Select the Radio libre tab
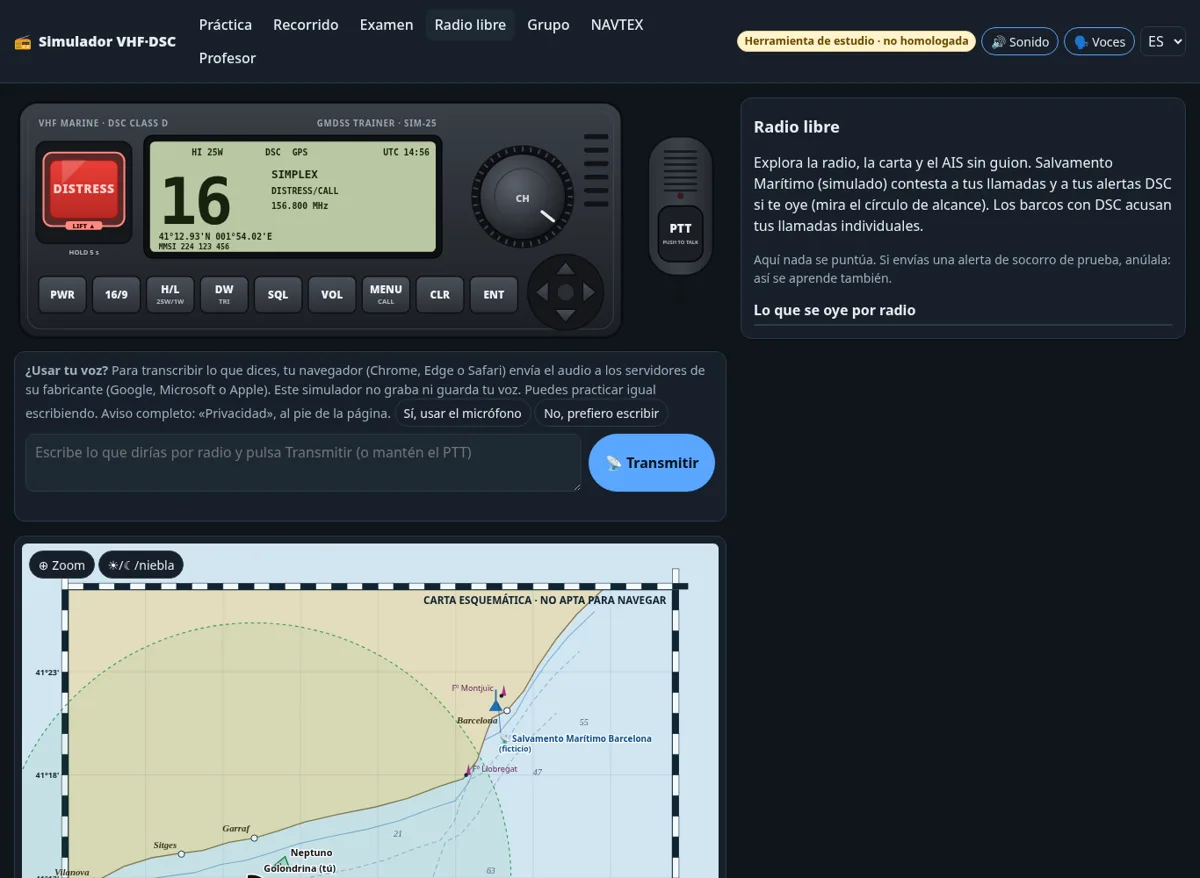Viewport: 1200px width, 878px height. [470, 25]
